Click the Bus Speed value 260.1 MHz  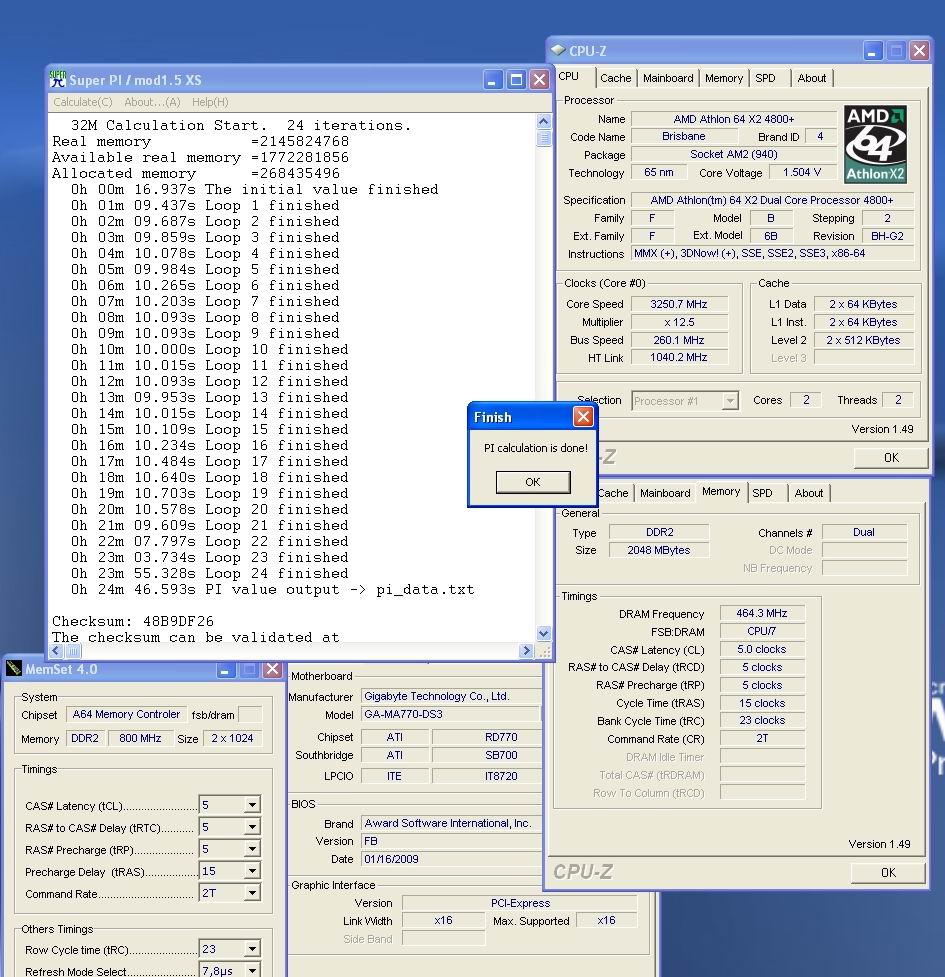point(679,340)
